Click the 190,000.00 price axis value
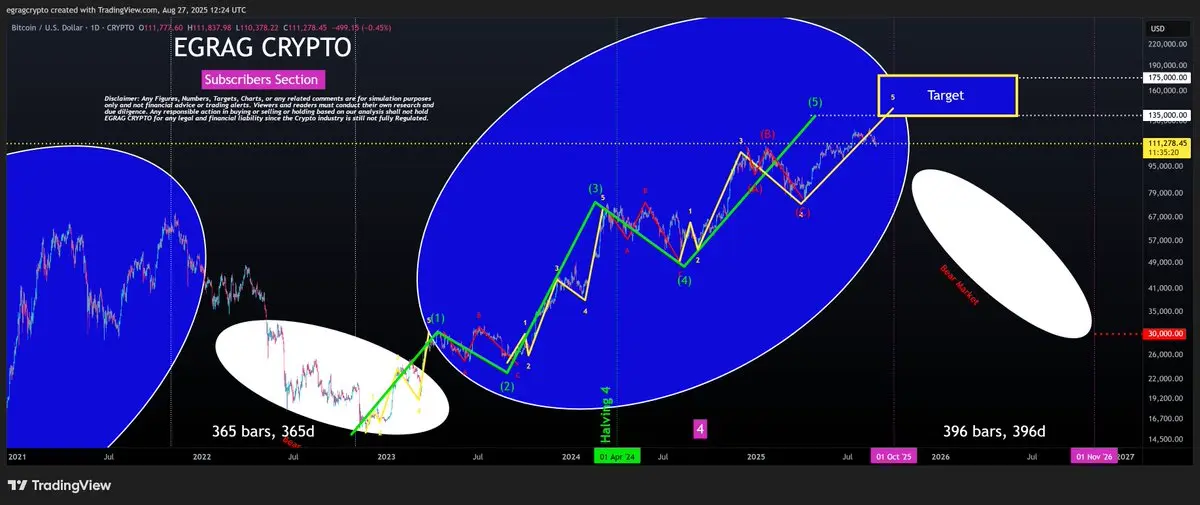The image size is (1200, 505). (1168, 64)
